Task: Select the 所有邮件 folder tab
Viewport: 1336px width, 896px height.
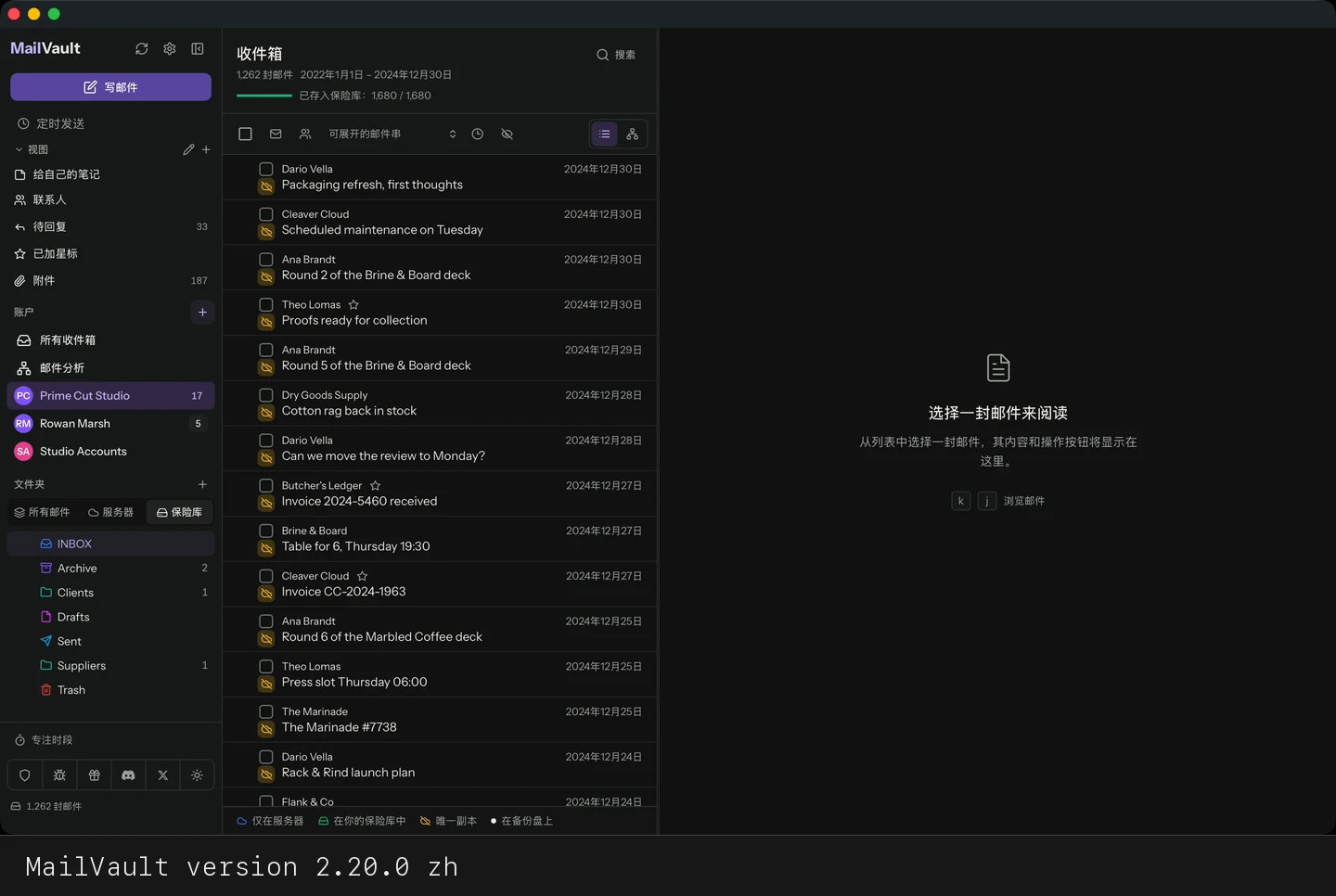Action: click(42, 512)
